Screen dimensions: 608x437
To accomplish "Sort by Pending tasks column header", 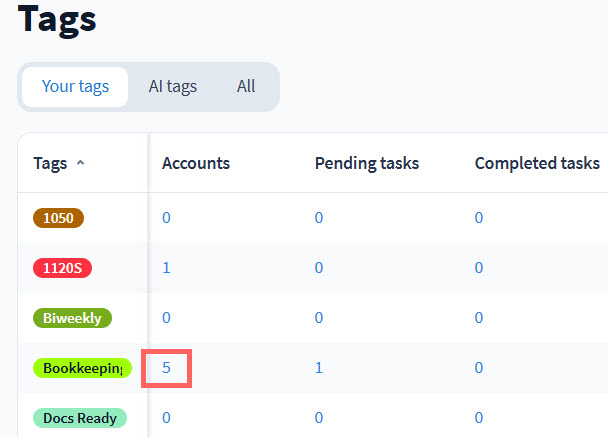I will pos(366,163).
